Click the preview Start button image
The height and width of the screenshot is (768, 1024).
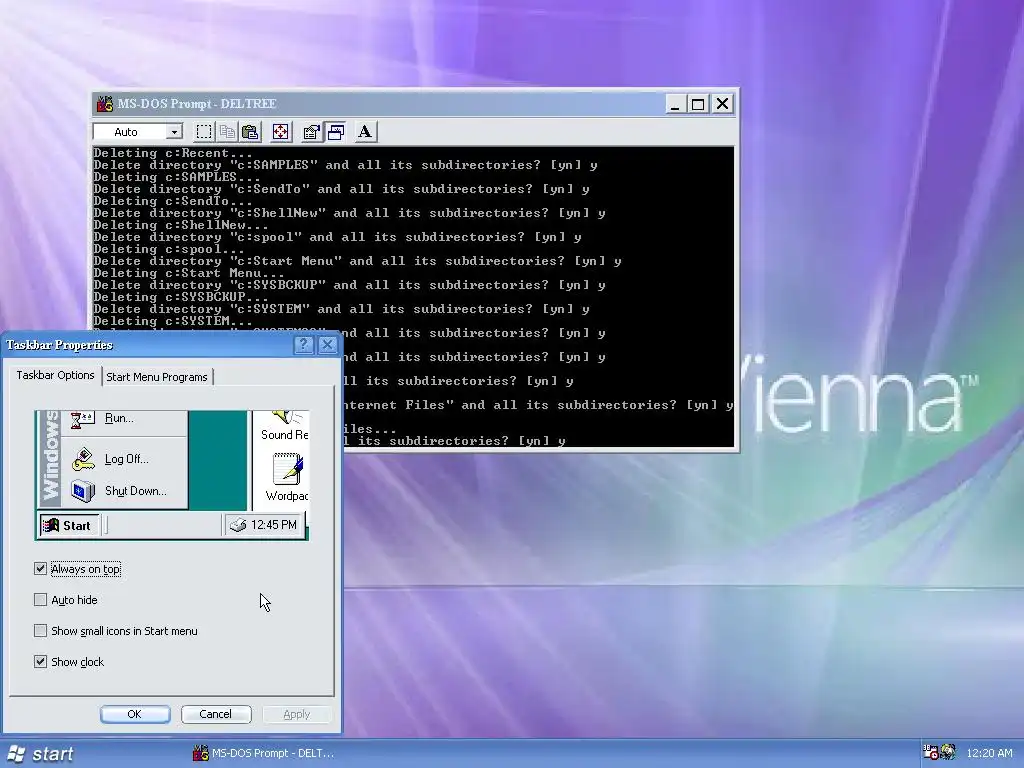coord(69,526)
